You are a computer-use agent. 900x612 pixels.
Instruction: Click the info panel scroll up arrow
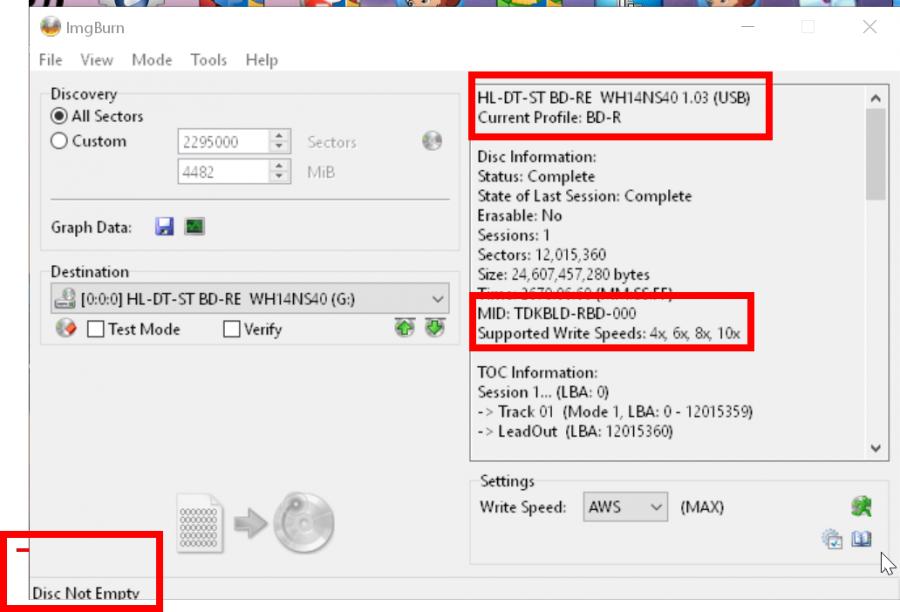[x=875, y=98]
